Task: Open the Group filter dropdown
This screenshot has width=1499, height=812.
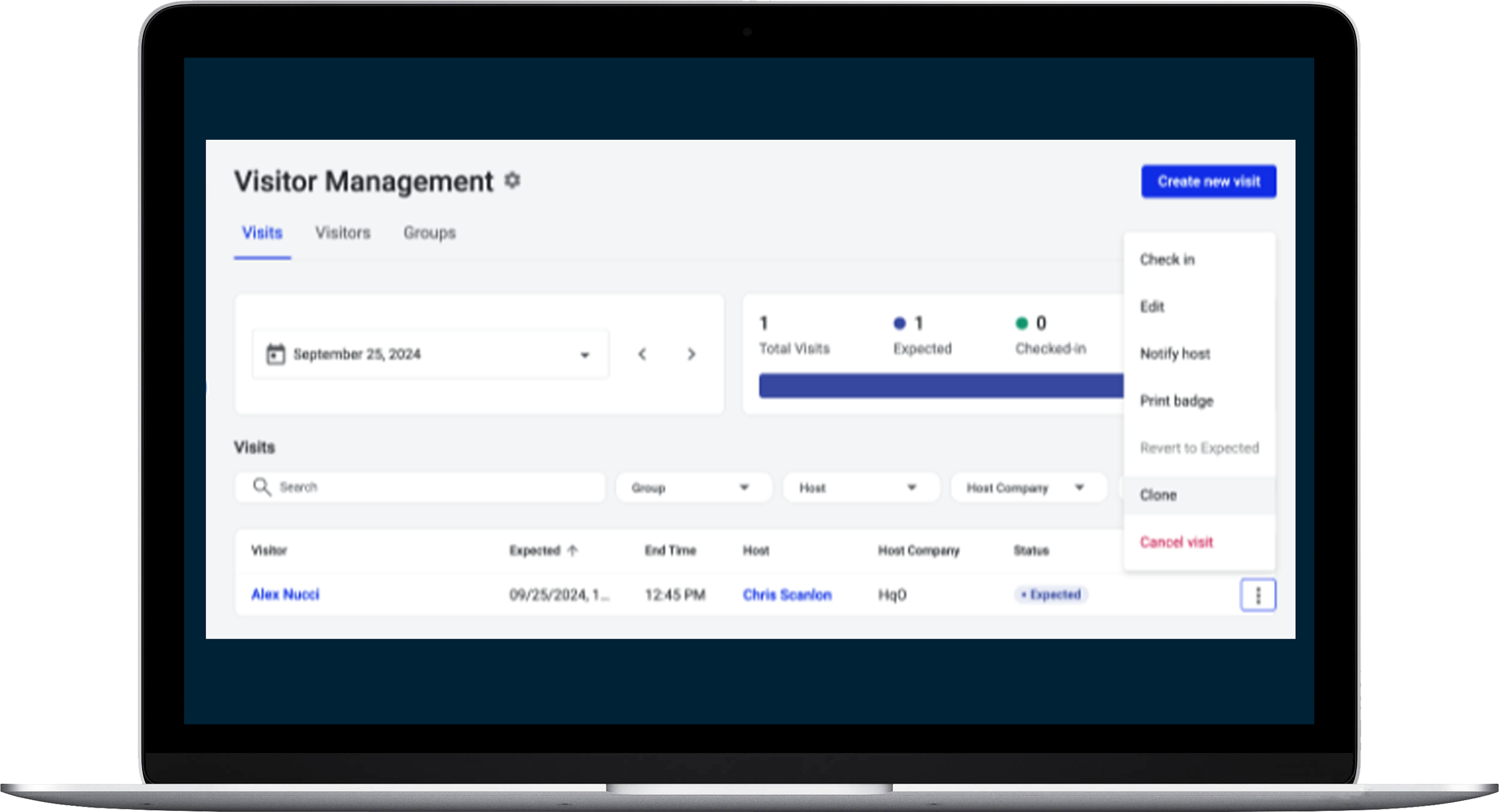Action: click(693, 488)
